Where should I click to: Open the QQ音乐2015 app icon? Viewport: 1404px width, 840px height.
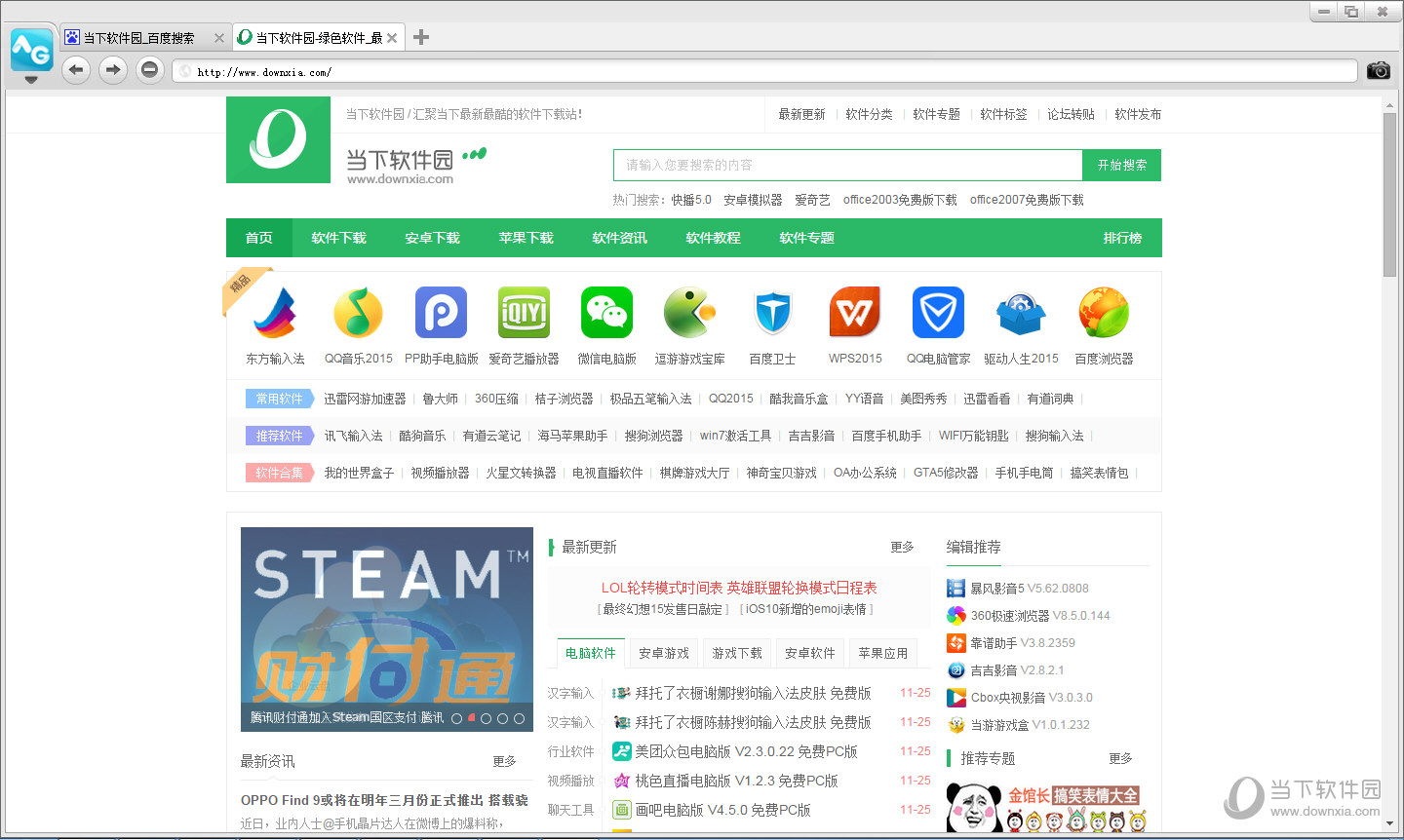click(x=358, y=313)
